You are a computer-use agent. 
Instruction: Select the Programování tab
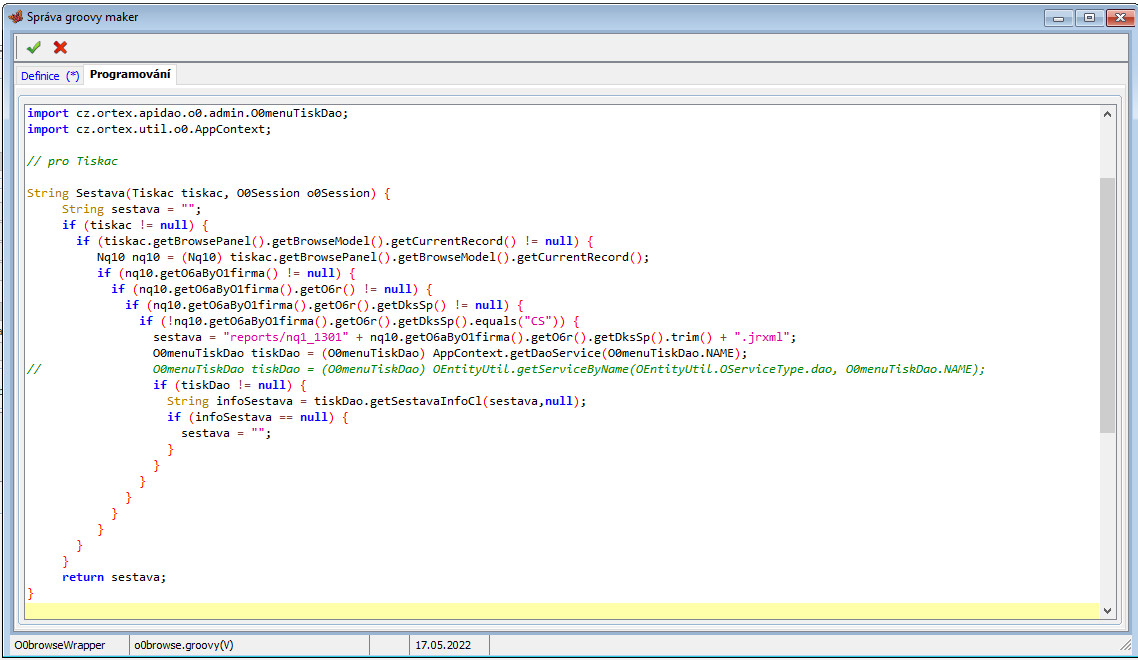[x=130, y=75]
